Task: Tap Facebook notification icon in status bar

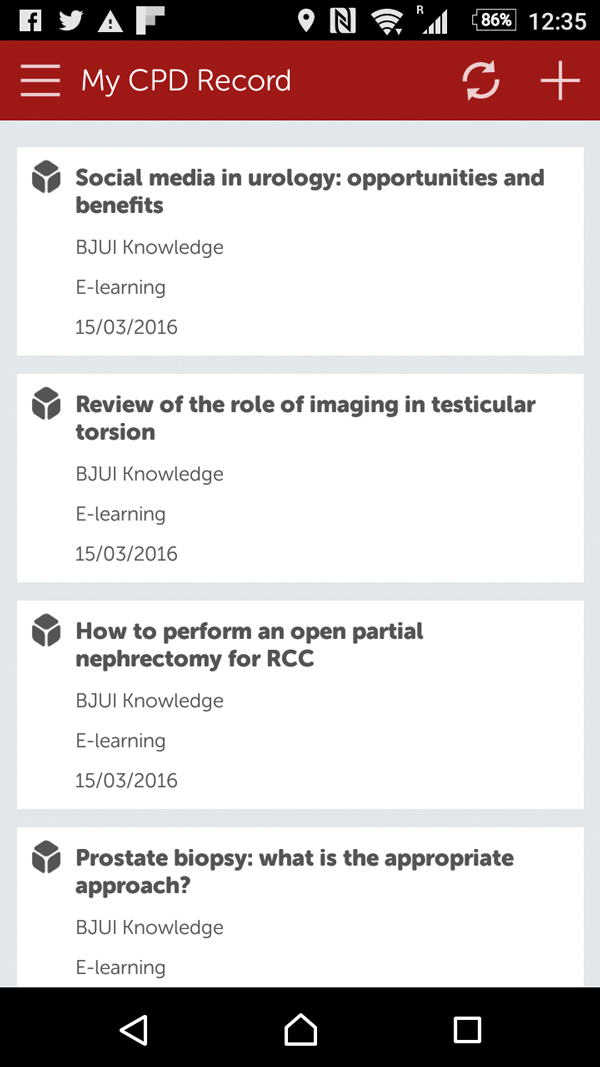Action: (30, 19)
